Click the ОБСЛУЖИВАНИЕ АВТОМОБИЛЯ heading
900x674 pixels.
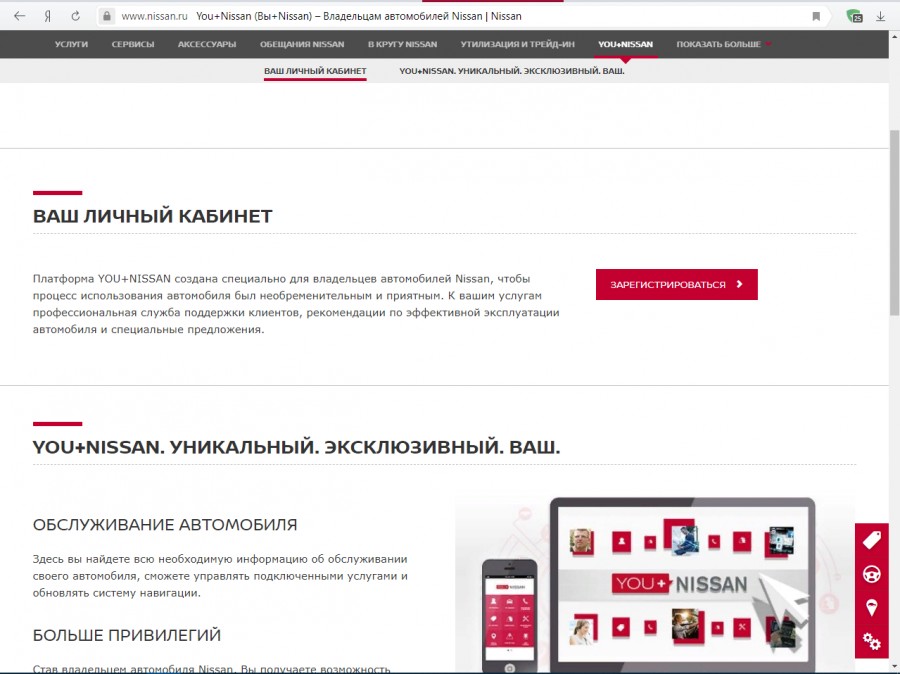click(165, 525)
